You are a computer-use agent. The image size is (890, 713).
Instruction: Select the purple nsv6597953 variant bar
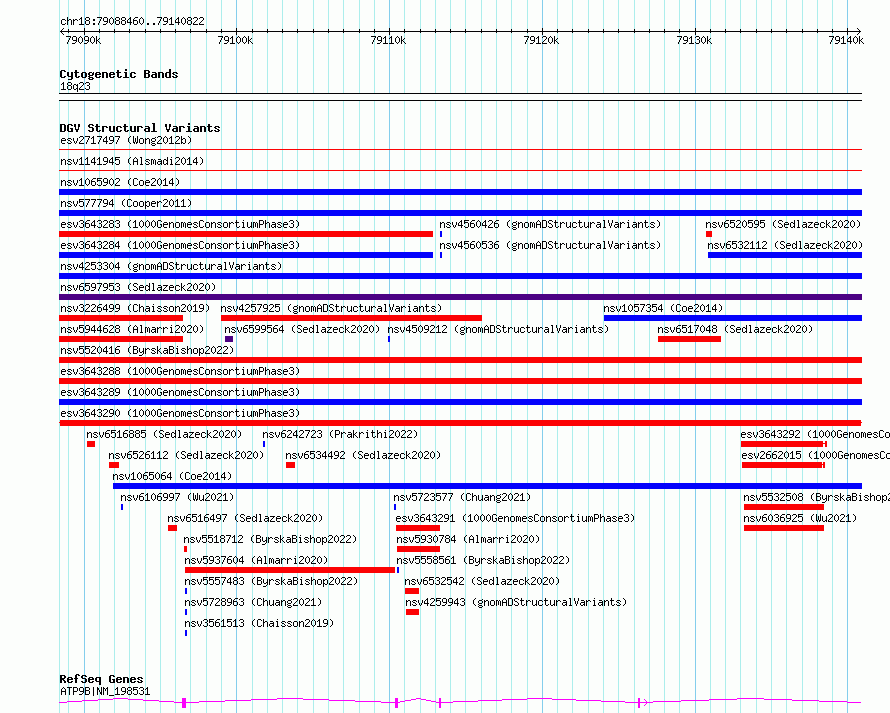460,297
